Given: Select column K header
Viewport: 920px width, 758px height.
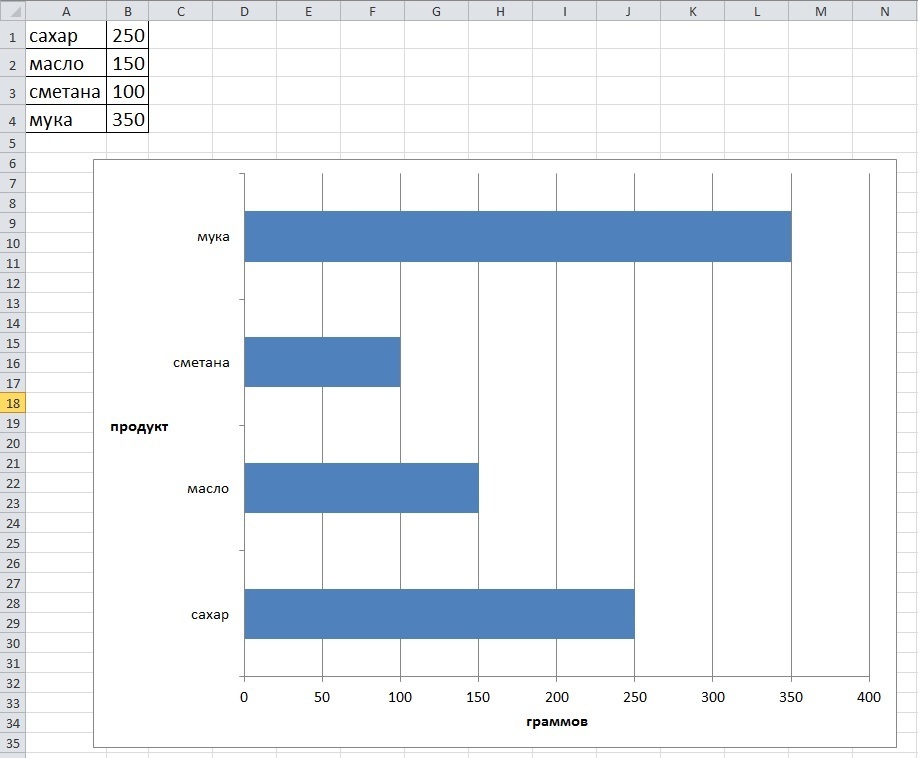Looking at the screenshot, I should (693, 11).
